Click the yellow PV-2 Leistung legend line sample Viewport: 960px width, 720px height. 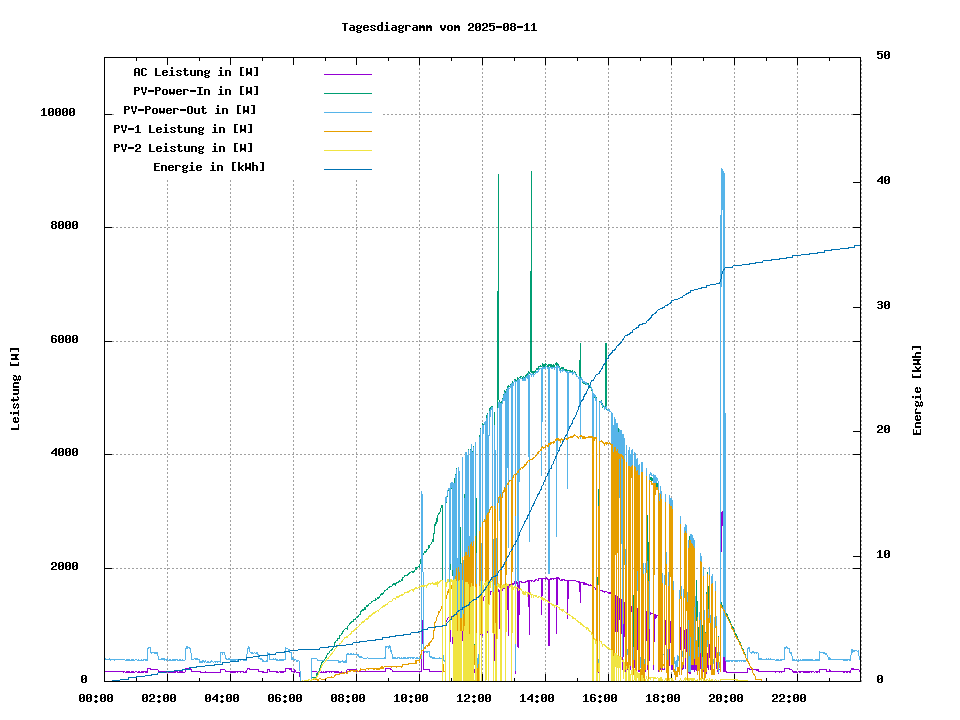tap(347, 149)
